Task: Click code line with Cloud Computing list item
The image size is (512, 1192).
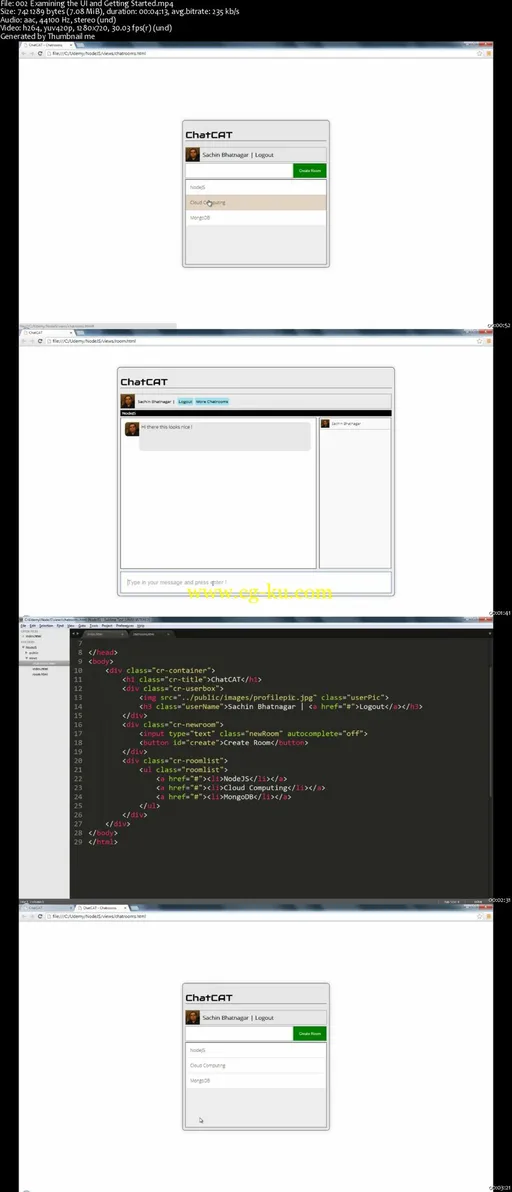Action: (241, 788)
